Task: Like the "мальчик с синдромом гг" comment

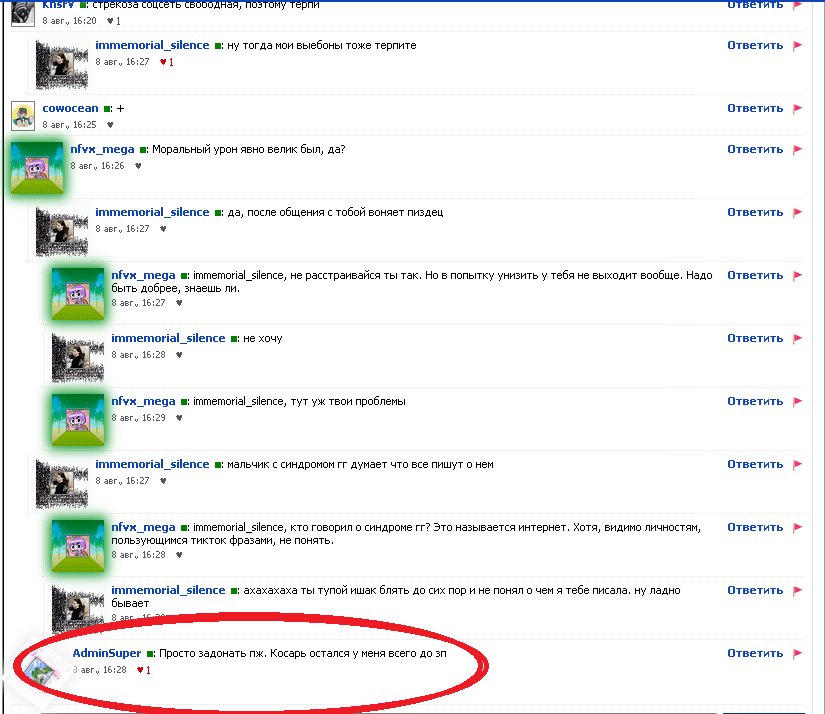Action: tap(163, 480)
